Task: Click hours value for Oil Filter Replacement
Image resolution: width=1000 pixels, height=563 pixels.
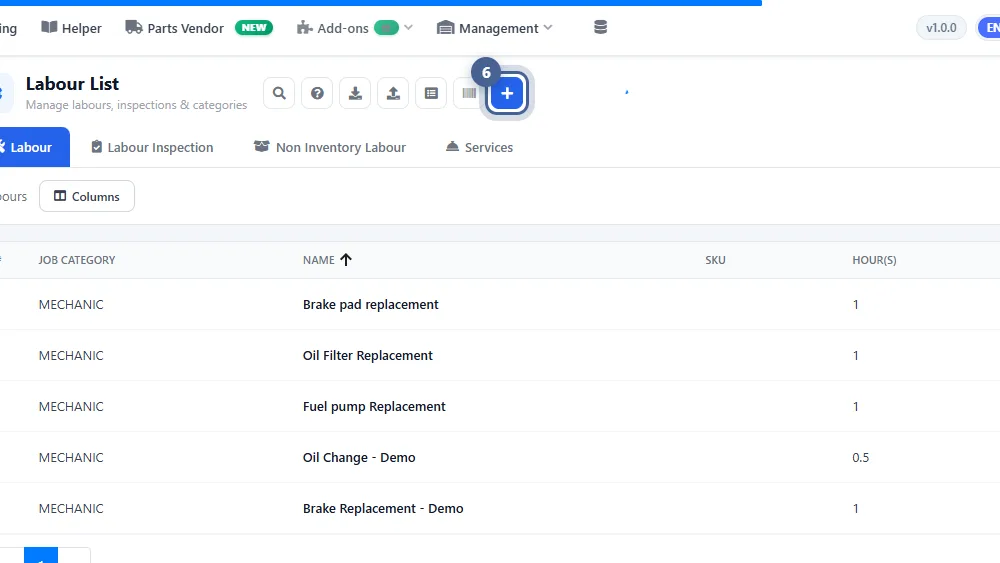Action: point(856,356)
